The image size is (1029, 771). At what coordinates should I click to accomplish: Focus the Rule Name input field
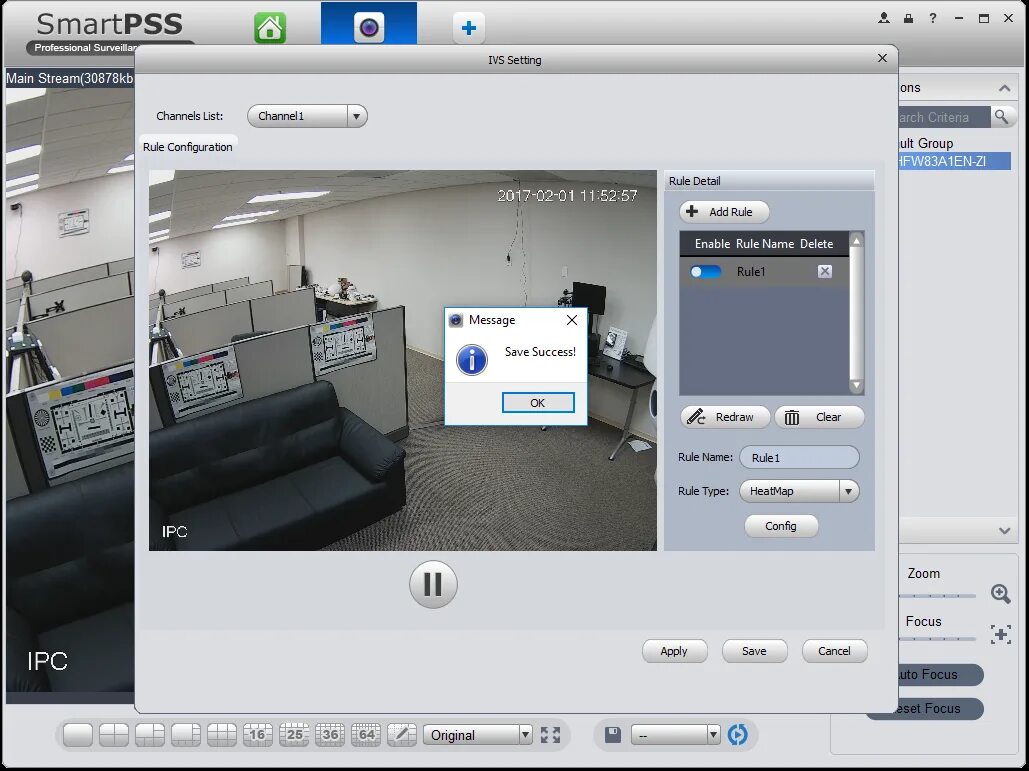coord(799,457)
